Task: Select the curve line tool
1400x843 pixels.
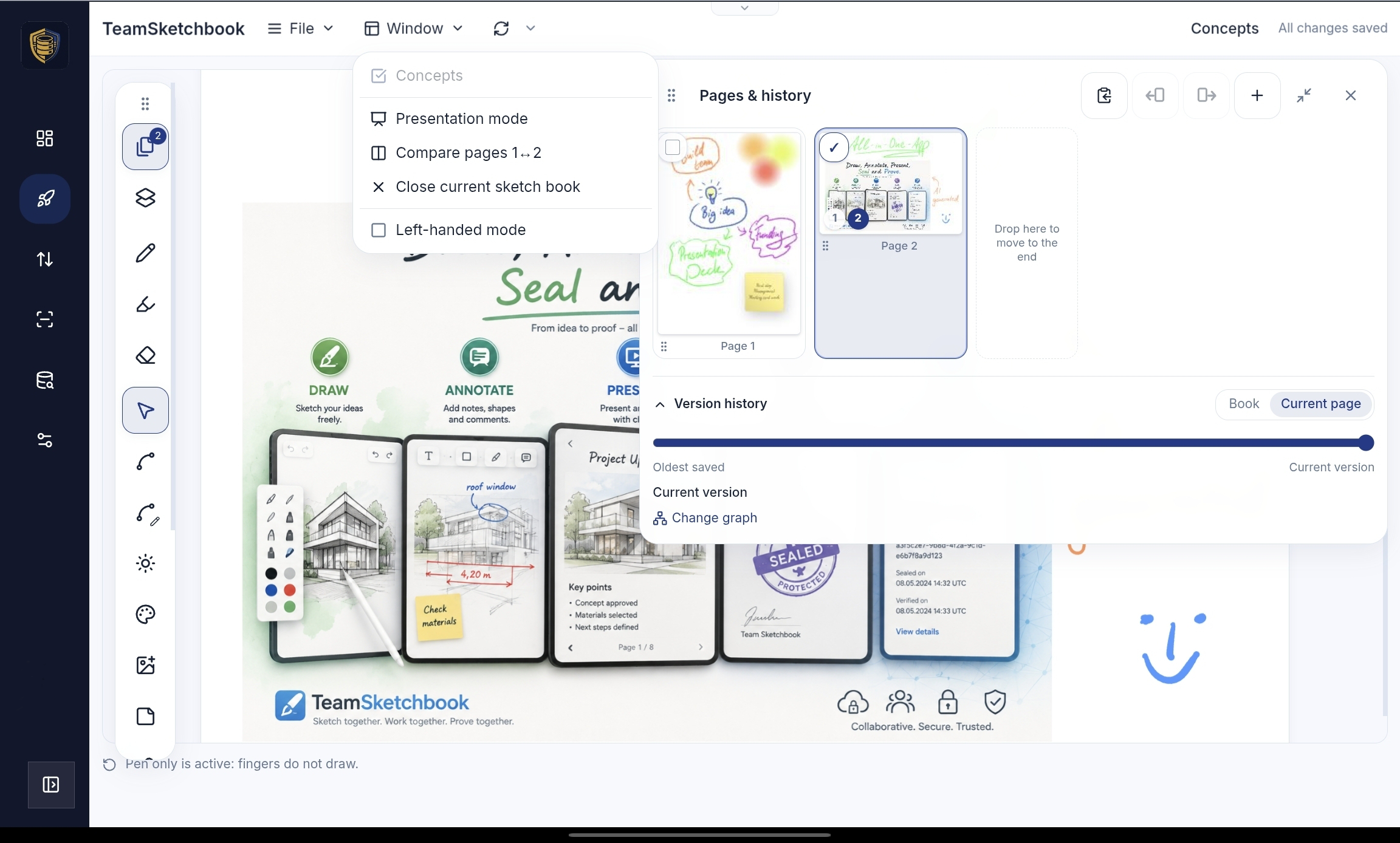Action: click(145, 462)
